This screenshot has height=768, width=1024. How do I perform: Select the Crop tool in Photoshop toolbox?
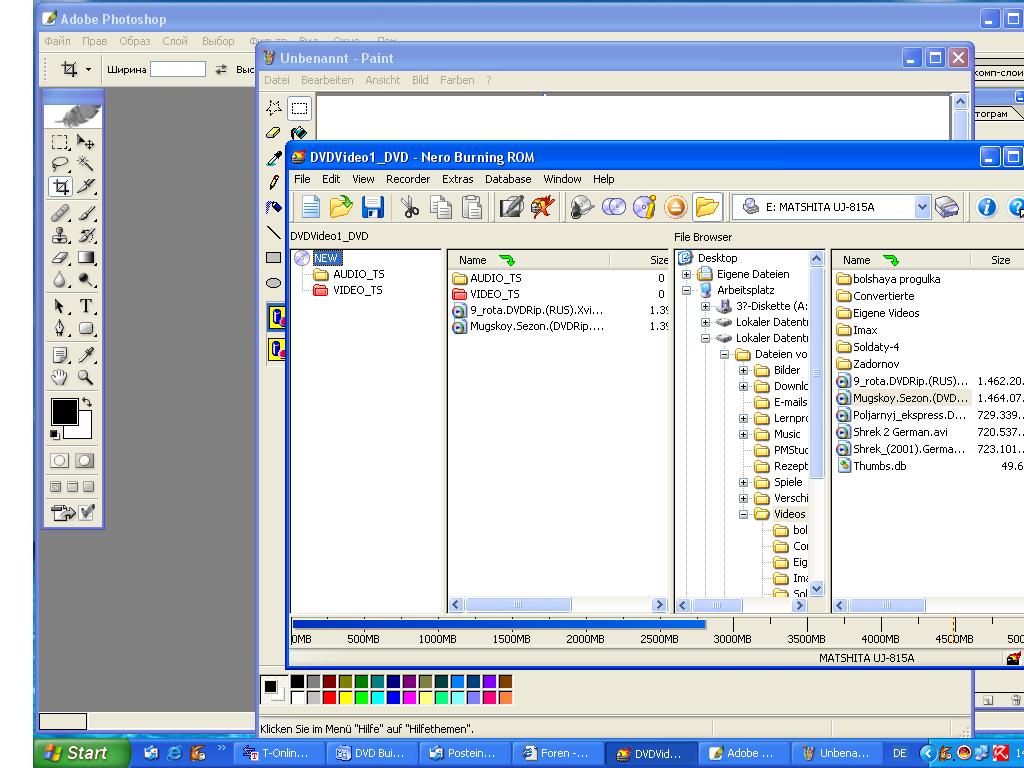click(60, 186)
